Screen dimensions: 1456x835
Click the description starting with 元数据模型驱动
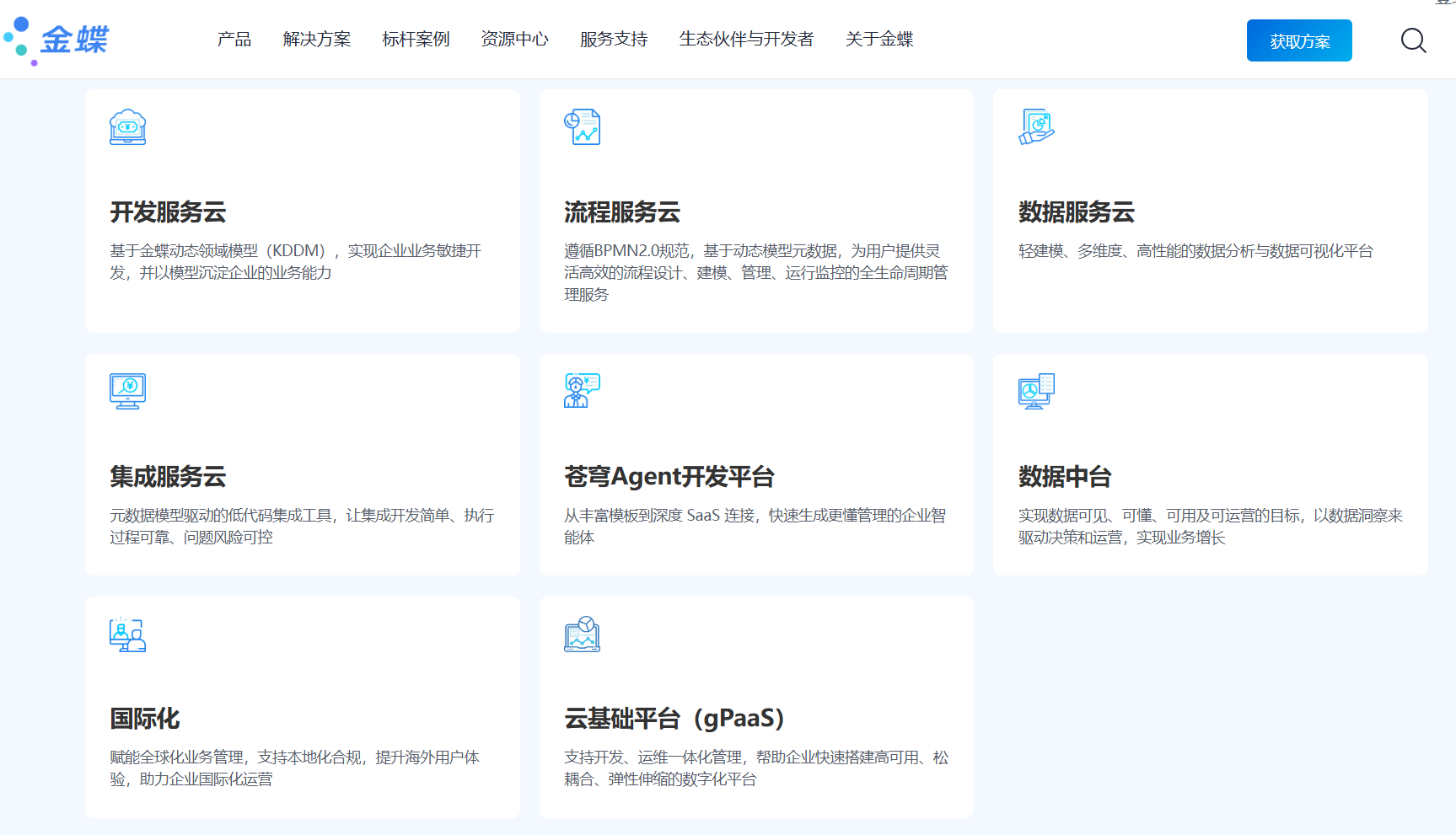pyautogui.click(x=302, y=527)
